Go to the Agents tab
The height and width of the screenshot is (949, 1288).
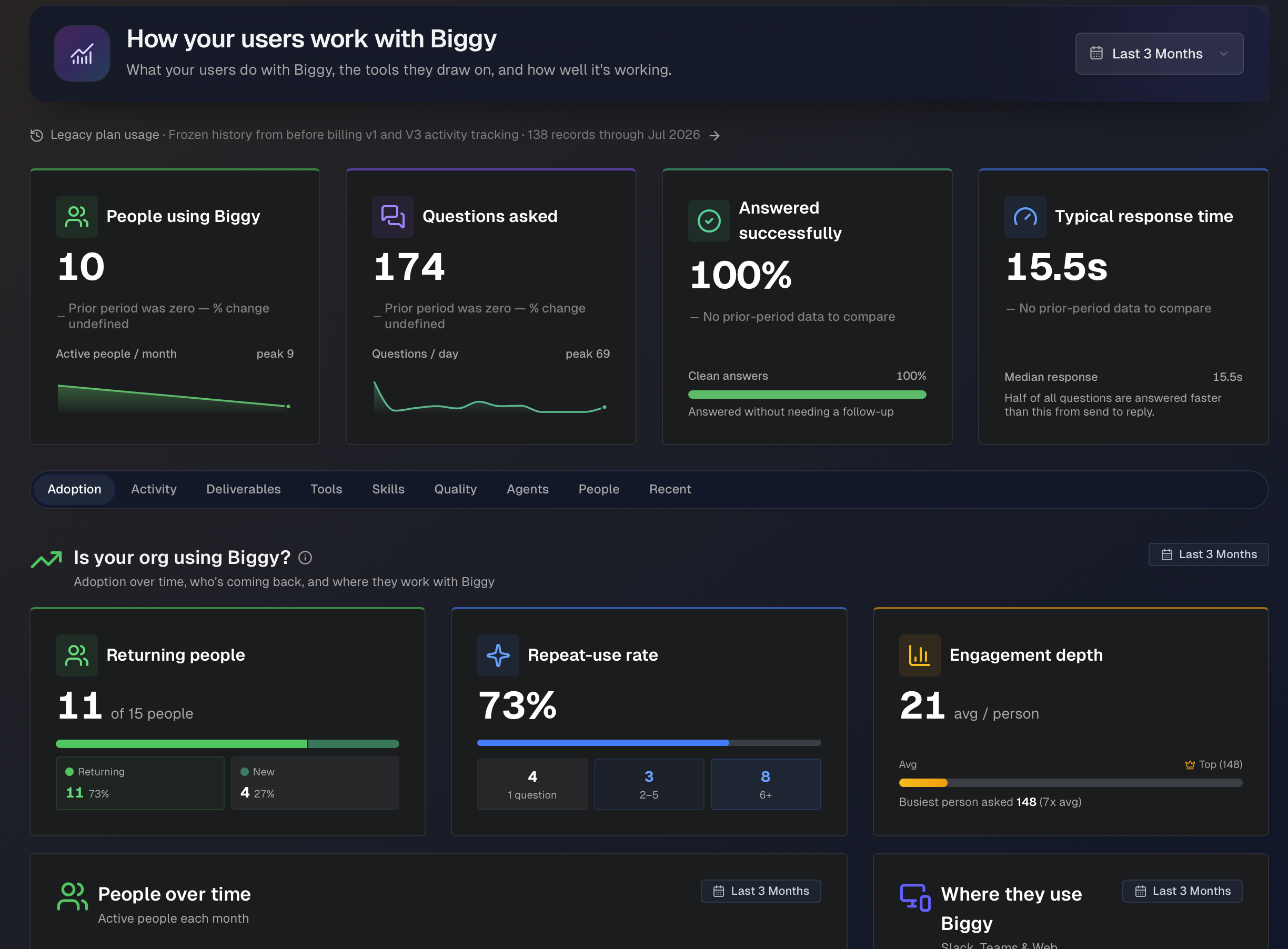[x=527, y=489]
